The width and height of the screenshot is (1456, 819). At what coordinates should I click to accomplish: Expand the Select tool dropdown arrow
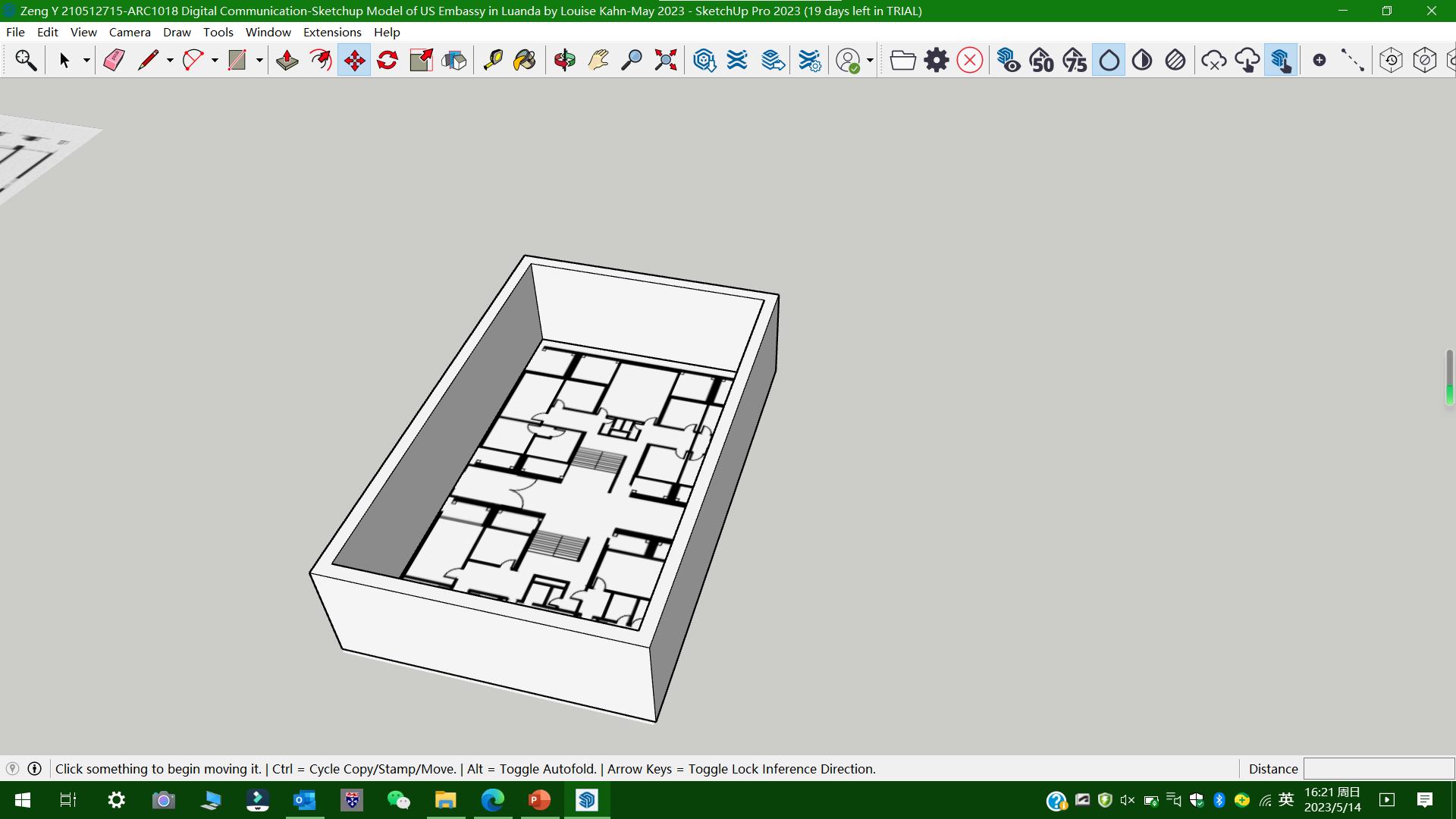coord(86,61)
